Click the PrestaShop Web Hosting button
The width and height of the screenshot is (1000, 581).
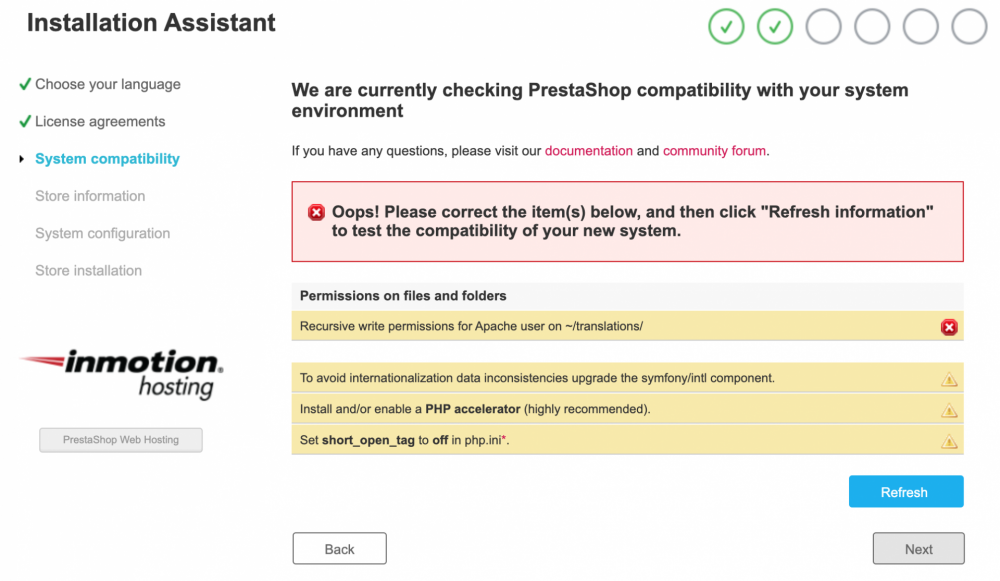tap(121, 440)
